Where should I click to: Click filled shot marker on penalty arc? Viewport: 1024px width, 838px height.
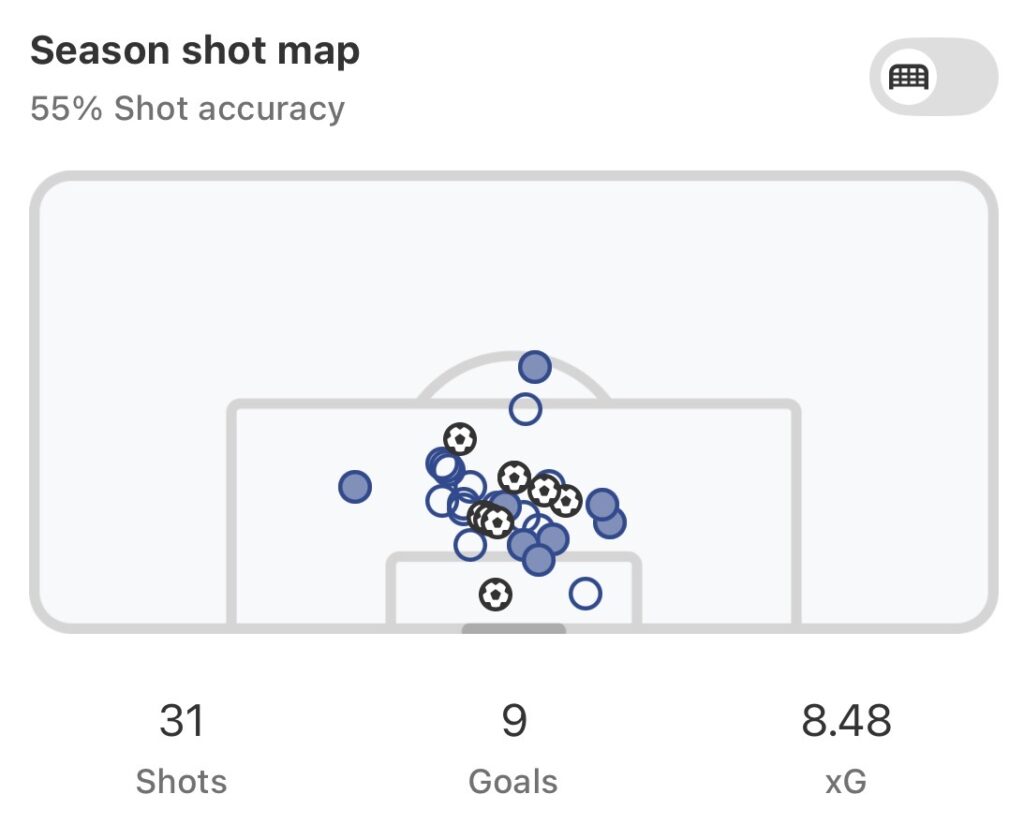tap(535, 367)
